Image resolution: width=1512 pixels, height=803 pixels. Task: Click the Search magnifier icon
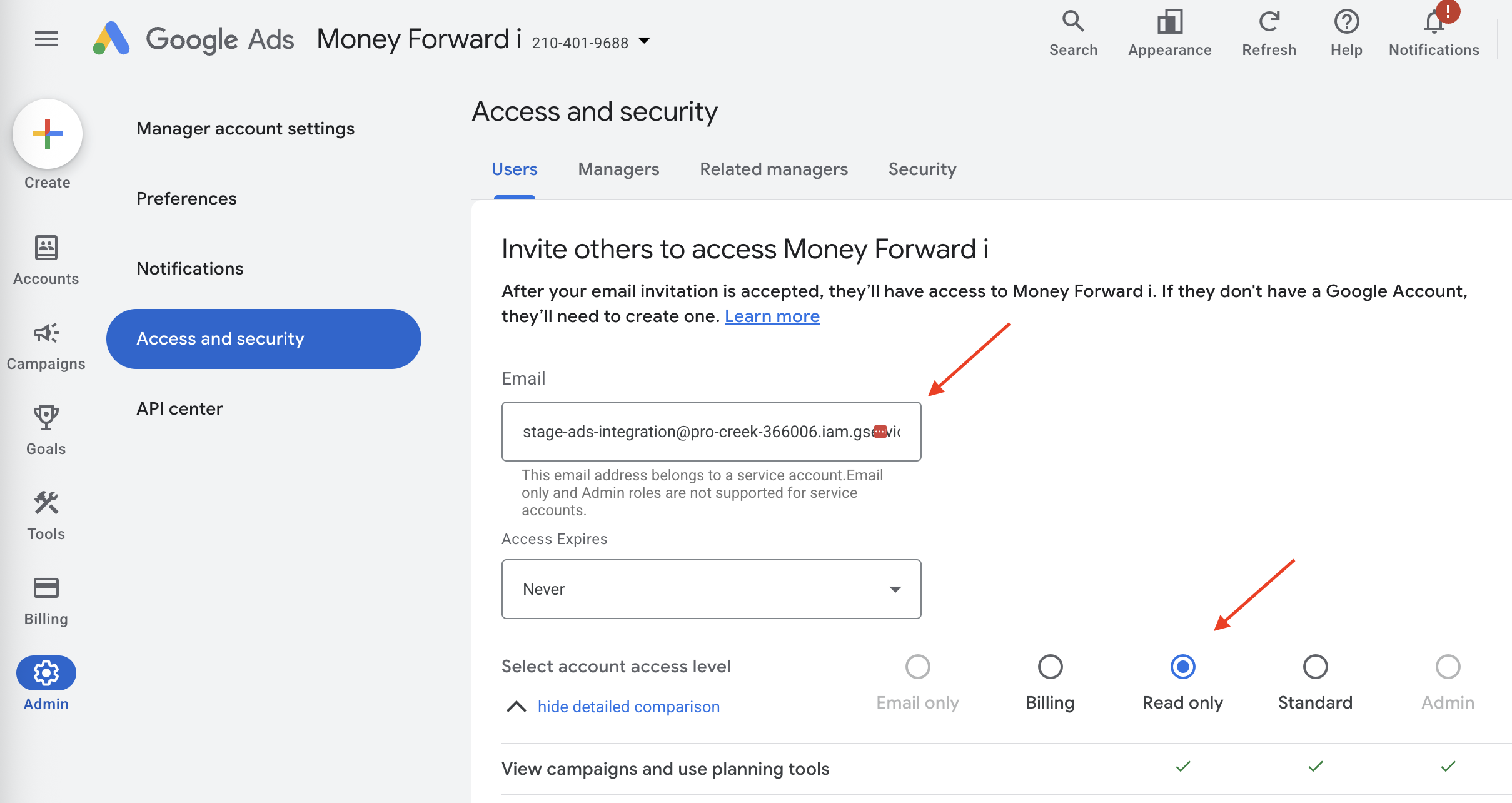point(1073,22)
